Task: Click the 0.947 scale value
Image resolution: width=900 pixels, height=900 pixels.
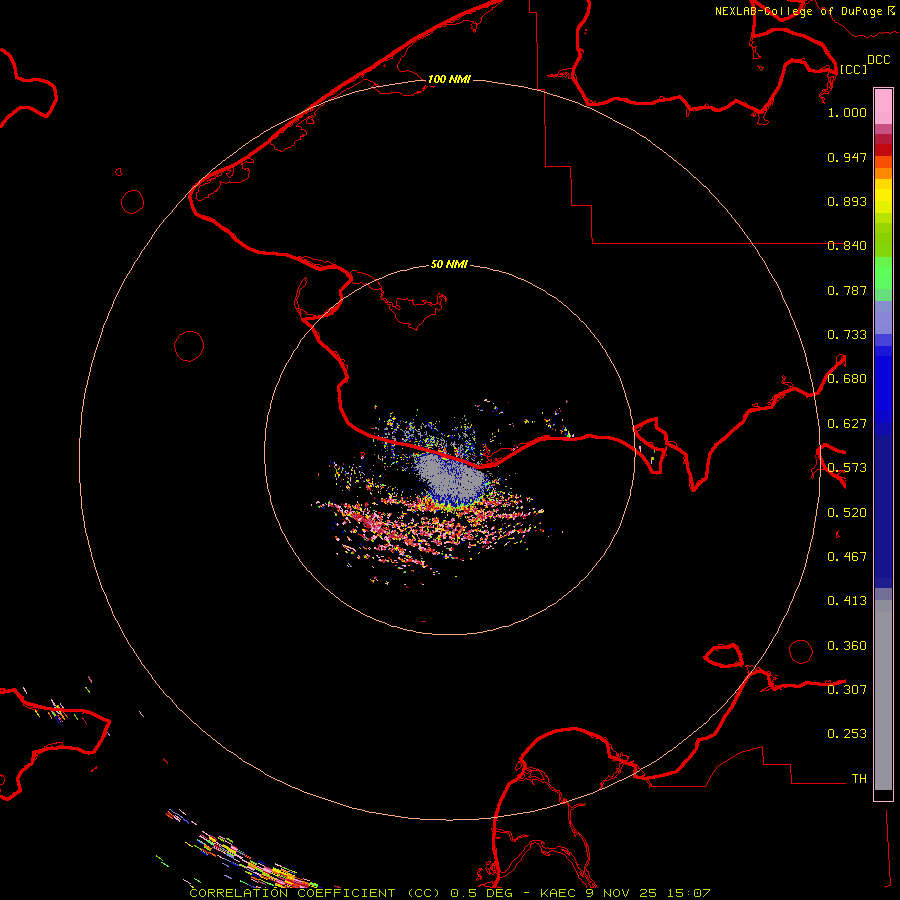Action: click(847, 157)
